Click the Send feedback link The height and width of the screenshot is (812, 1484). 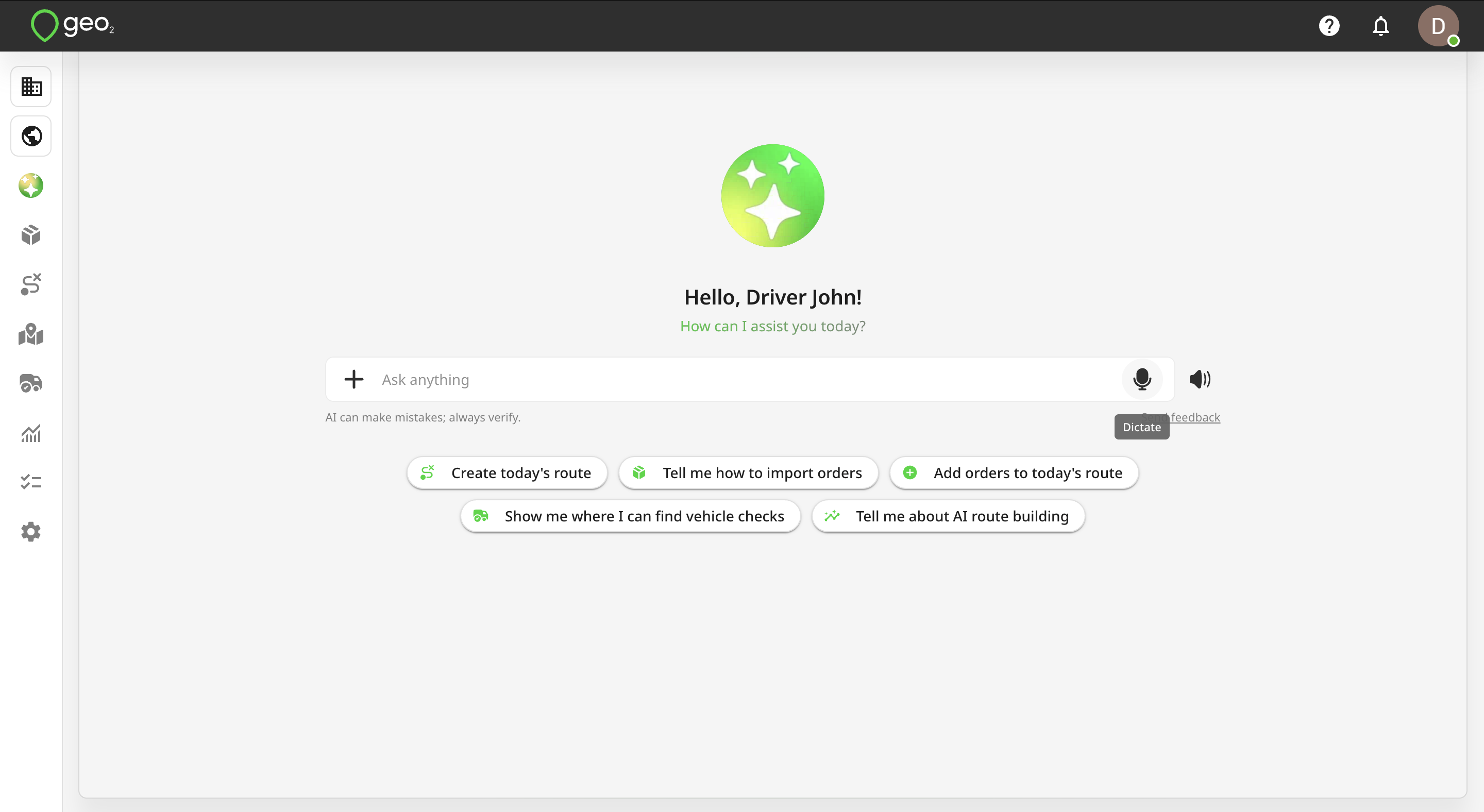[1181, 417]
